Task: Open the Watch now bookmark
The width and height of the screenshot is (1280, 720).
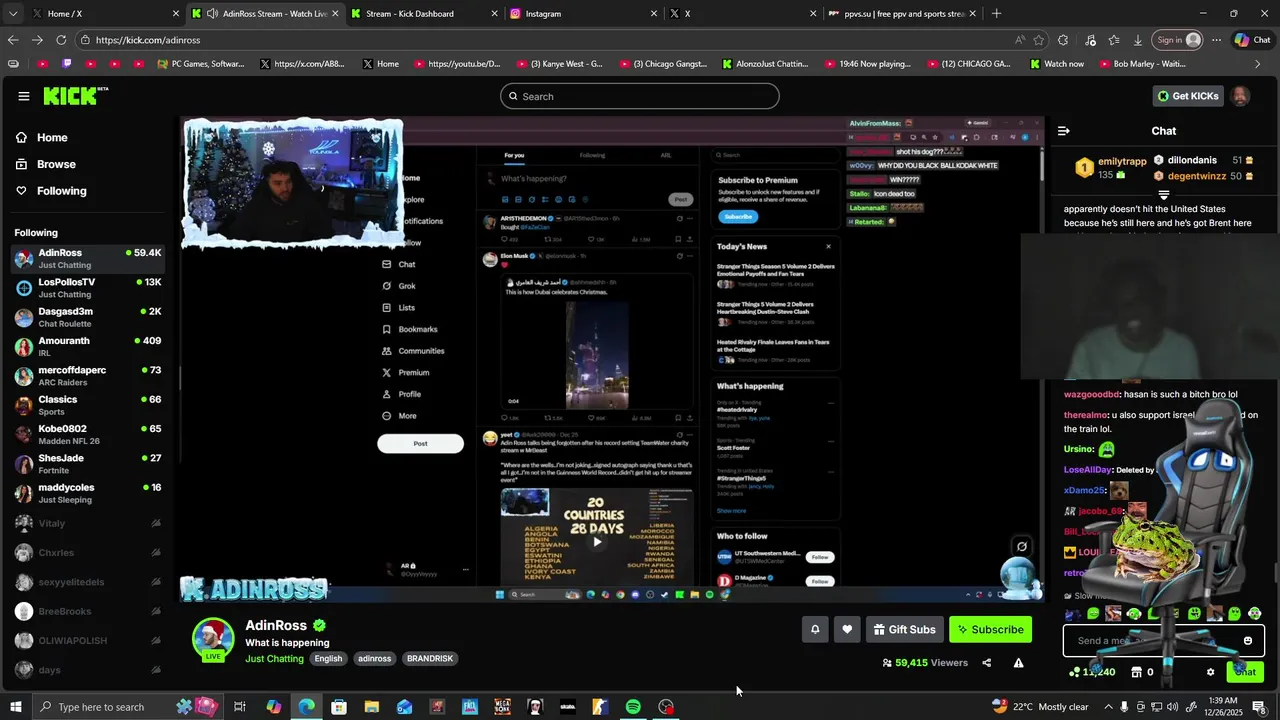Action: tap(1056, 64)
